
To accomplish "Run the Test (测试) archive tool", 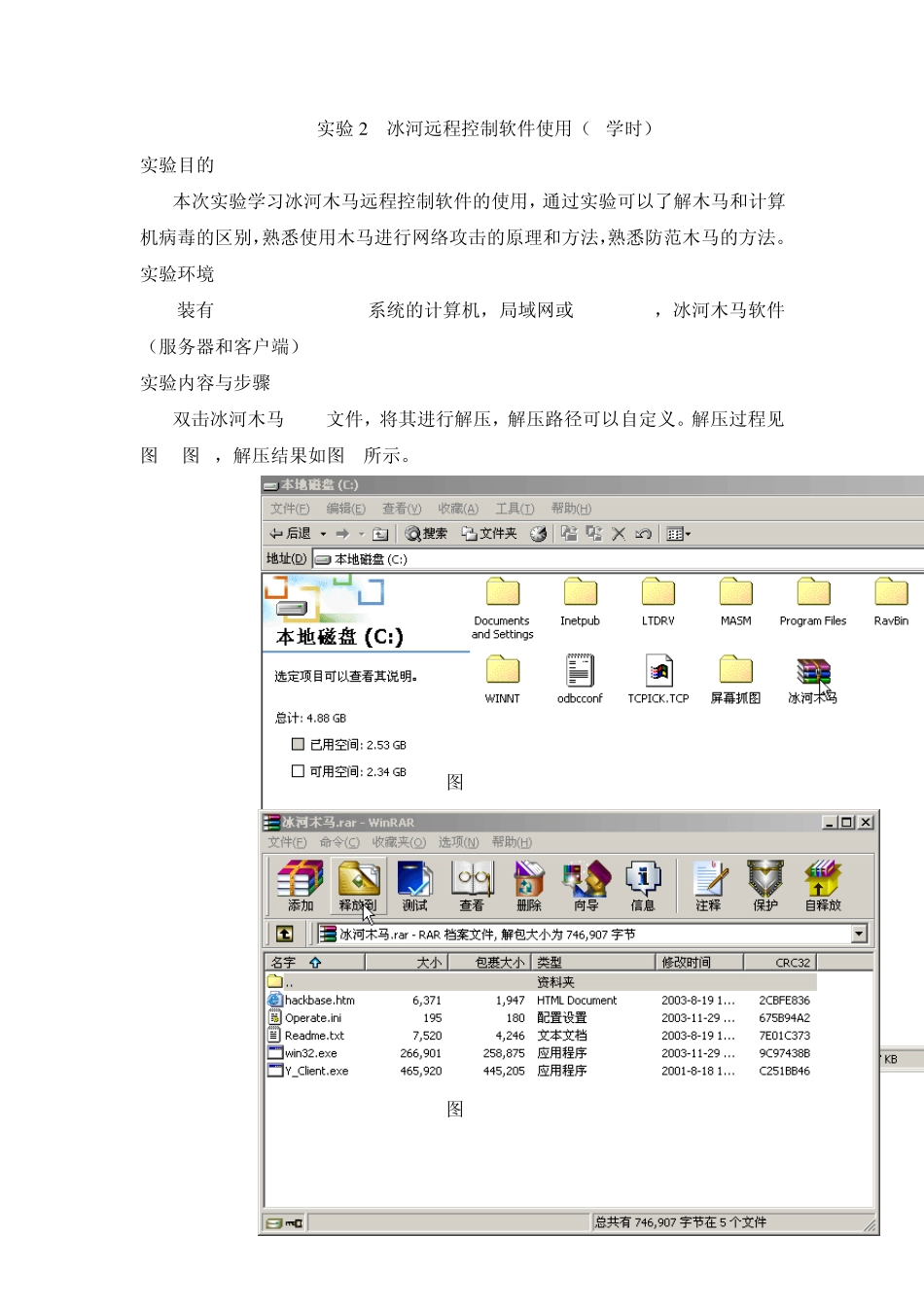I will (415, 886).
